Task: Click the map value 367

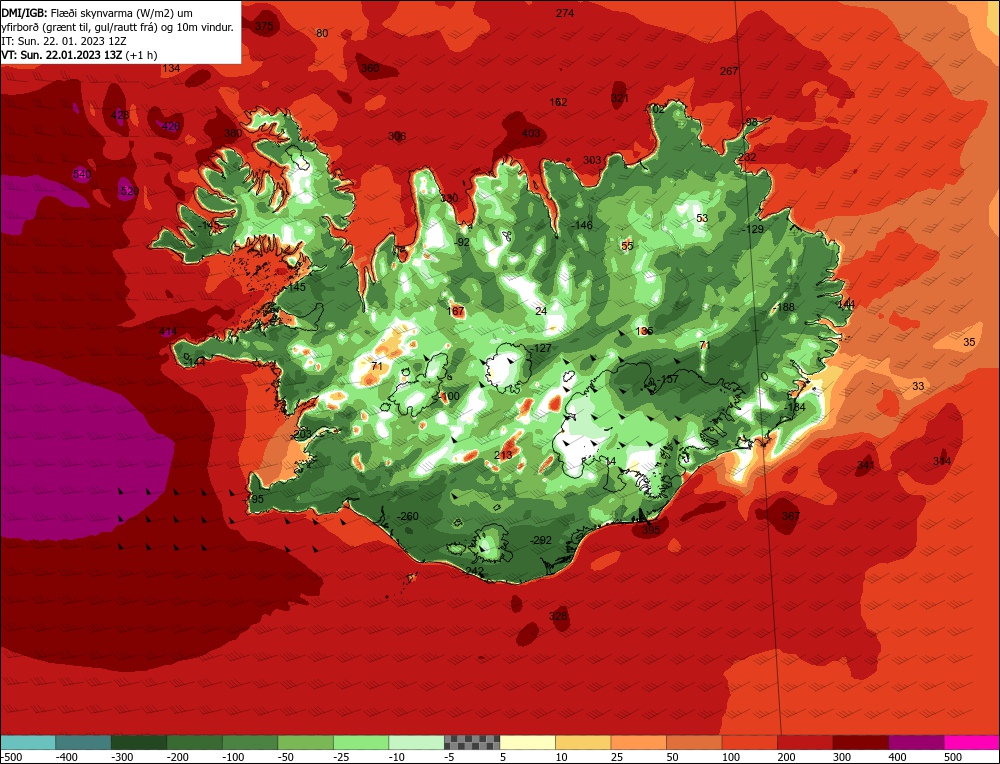Action: pos(790,516)
